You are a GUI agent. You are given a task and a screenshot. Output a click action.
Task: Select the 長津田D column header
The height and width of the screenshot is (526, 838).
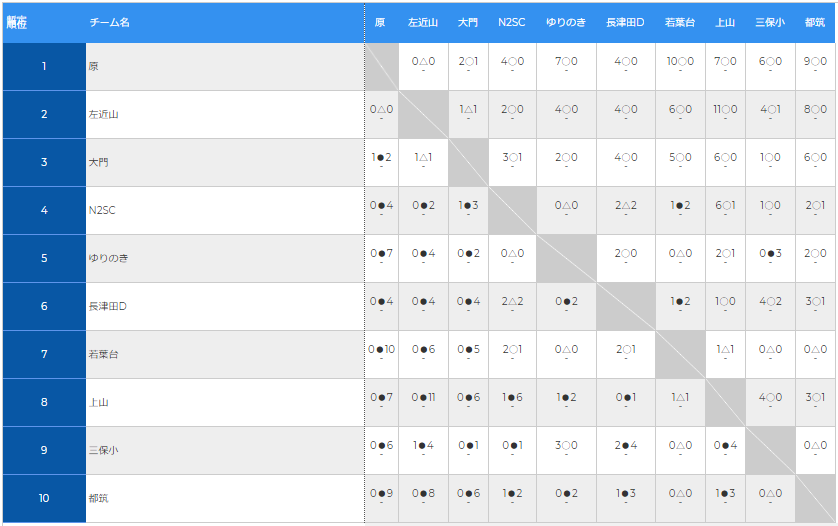(x=625, y=22)
